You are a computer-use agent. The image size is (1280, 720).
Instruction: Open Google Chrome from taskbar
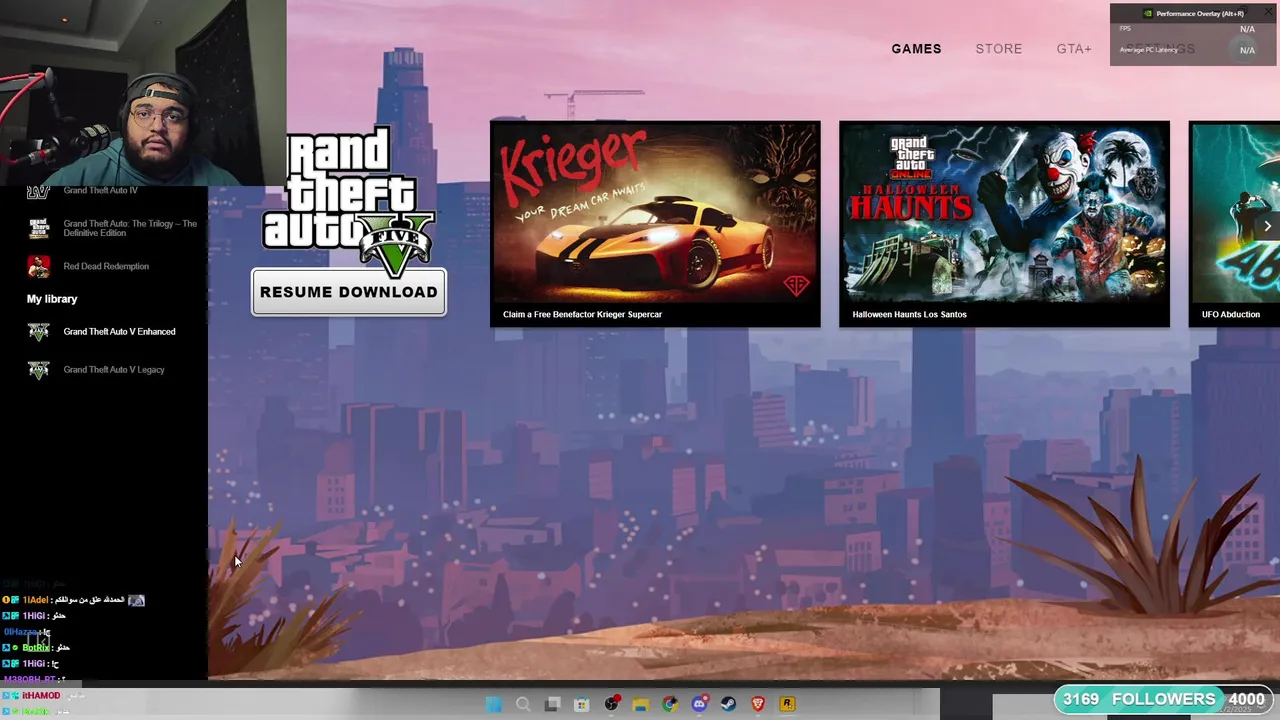coord(669,704)
